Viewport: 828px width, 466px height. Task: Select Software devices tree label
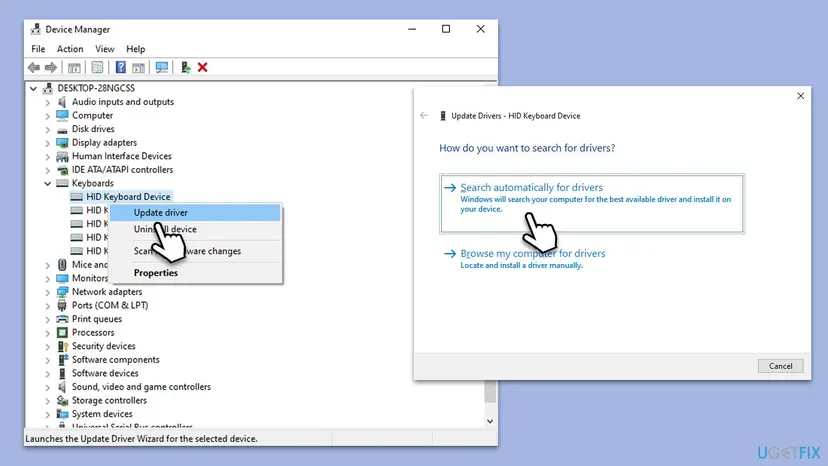coord(105,373)
